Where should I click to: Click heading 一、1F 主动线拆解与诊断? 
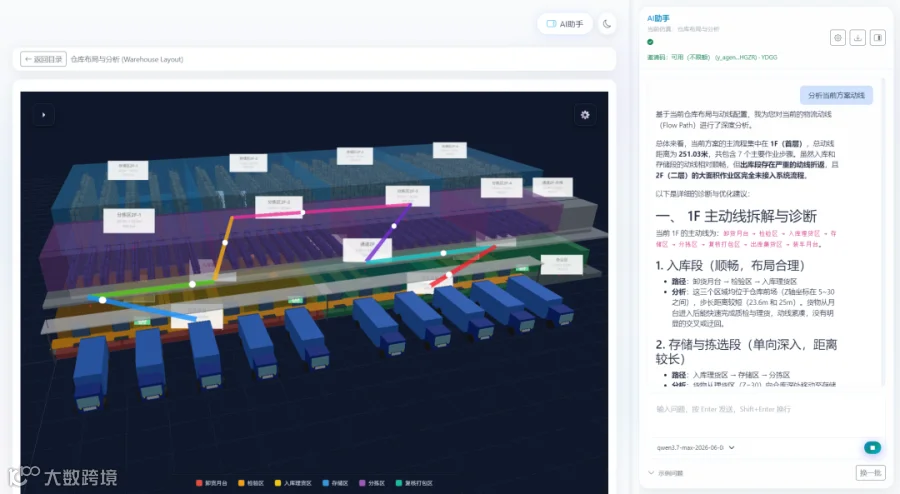point(736,216)
